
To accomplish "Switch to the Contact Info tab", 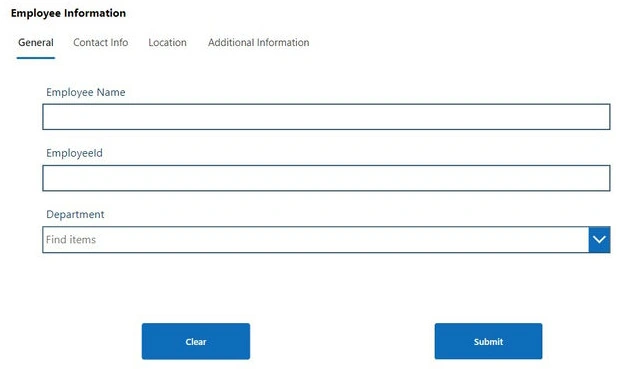I will click(x=100, y=42).
